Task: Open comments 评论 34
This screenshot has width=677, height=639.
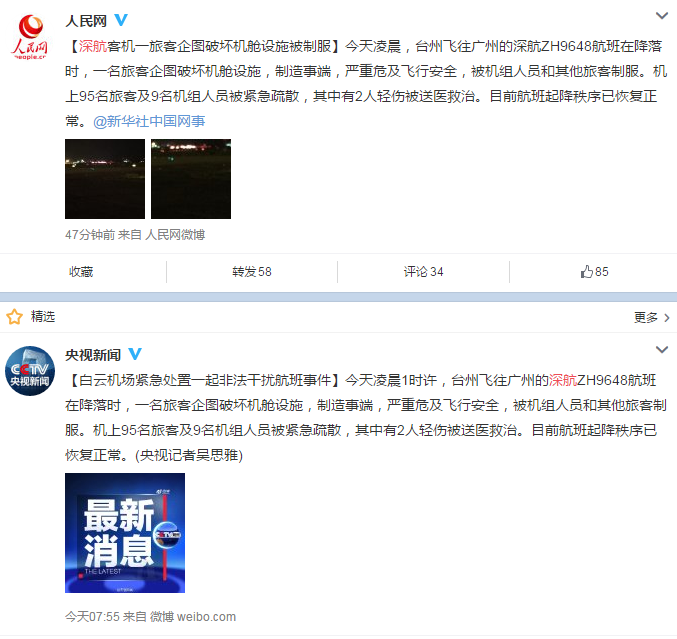Action: [x=423, y=272]
